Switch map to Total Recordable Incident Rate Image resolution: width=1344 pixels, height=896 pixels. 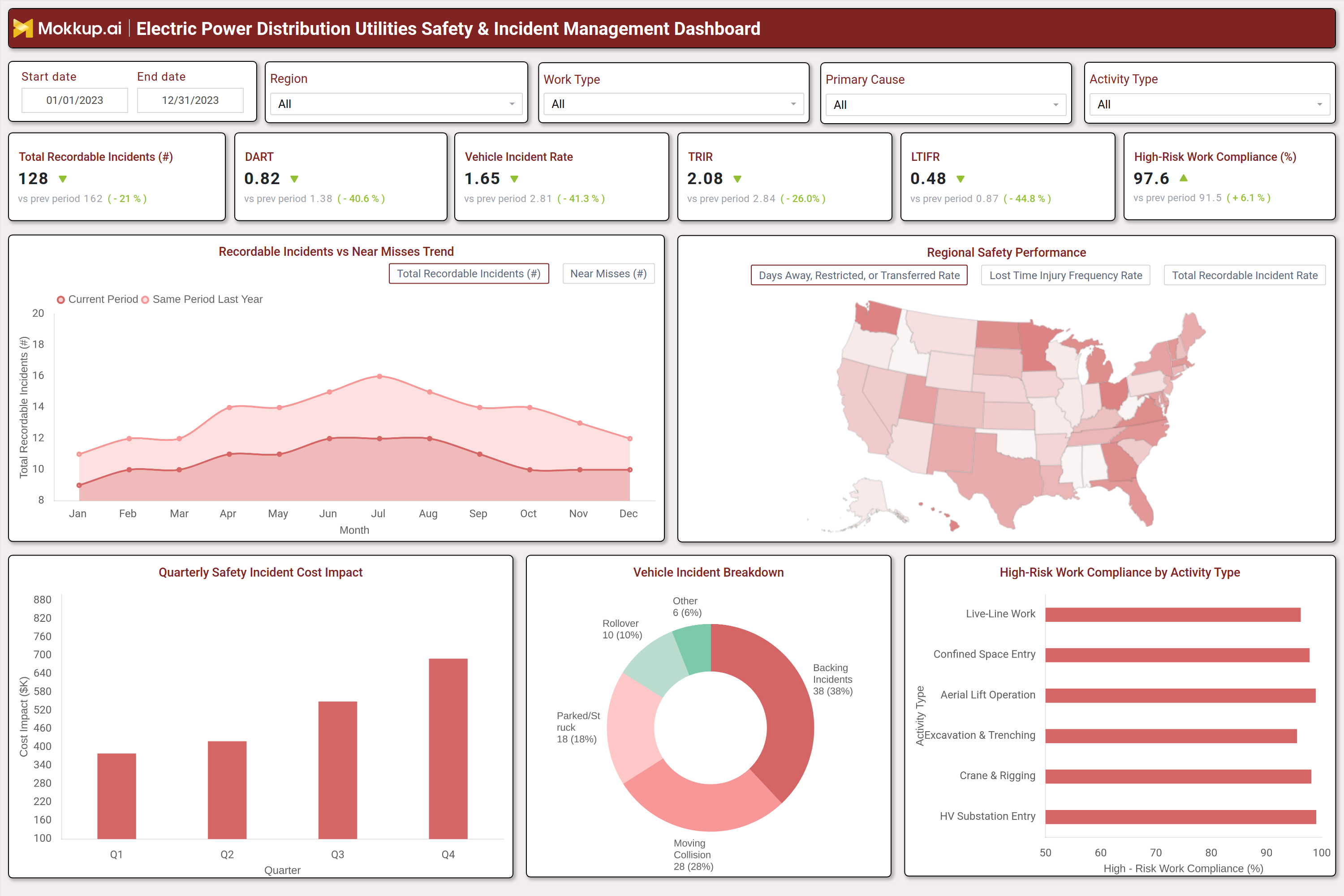(1245, 276)
